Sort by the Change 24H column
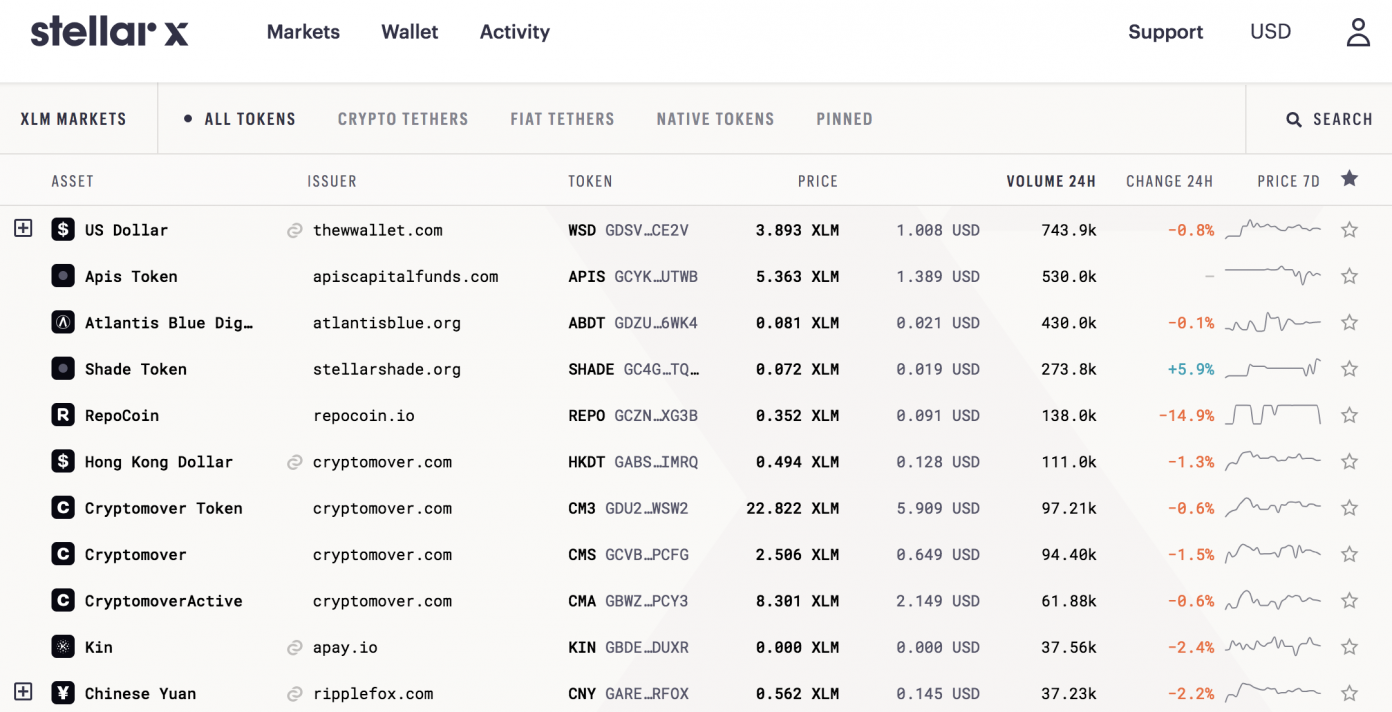 click(1169, 181)
